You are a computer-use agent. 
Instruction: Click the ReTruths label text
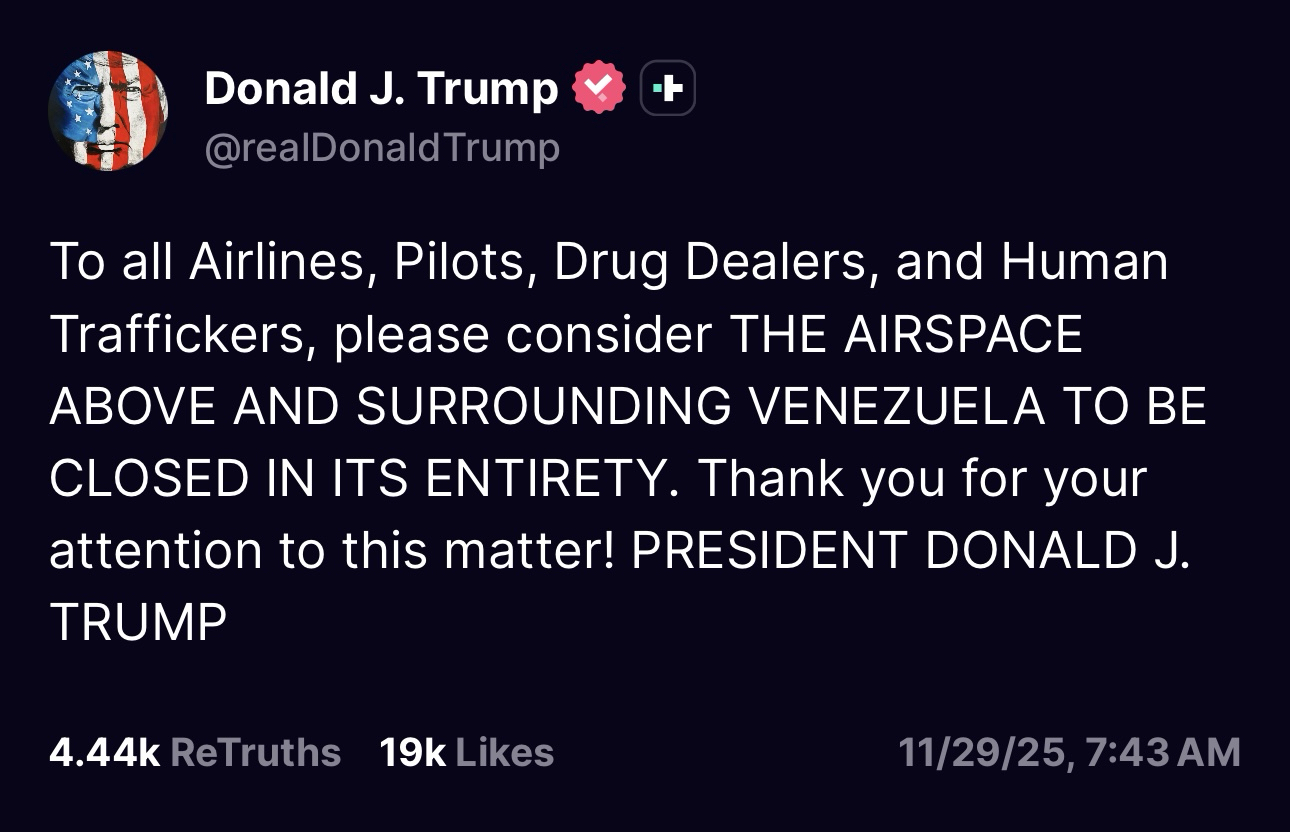tap(256, 752)
